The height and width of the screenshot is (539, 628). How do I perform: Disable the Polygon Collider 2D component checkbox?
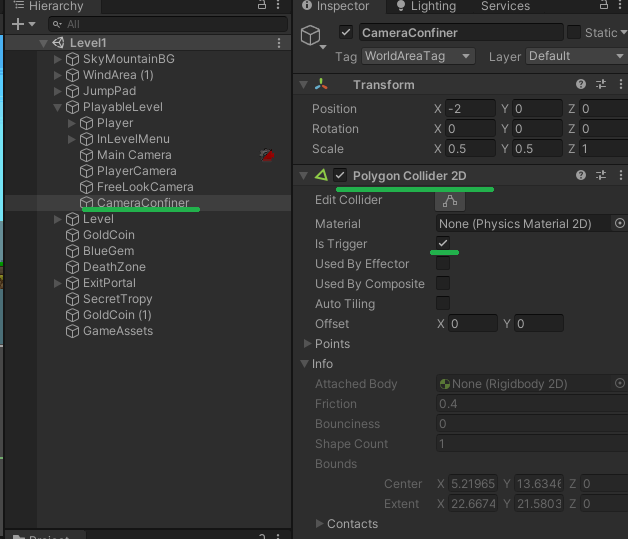[340, 175]
